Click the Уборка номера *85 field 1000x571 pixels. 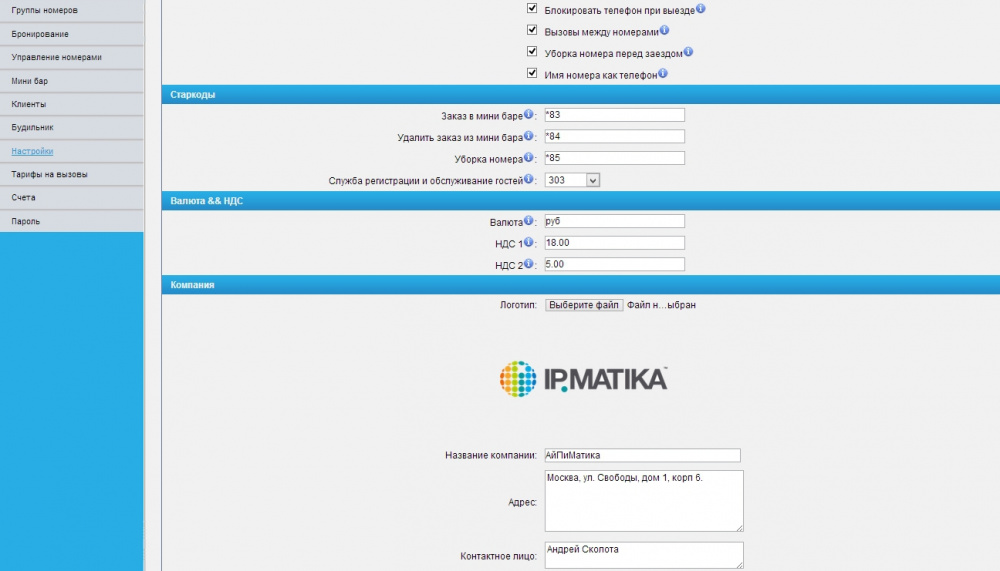(x=614, y=158)
